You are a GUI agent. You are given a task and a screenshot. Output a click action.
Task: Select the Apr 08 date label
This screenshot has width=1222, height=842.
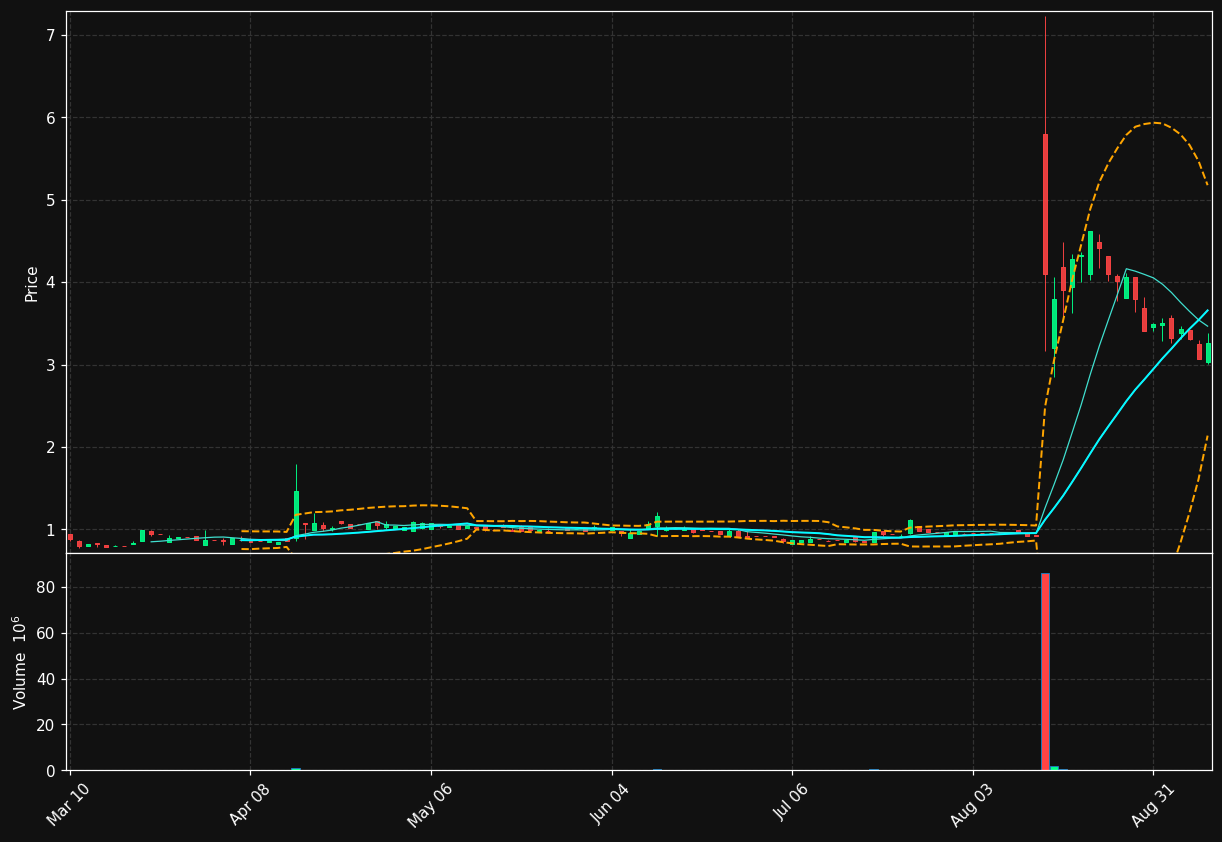(249, 805)
